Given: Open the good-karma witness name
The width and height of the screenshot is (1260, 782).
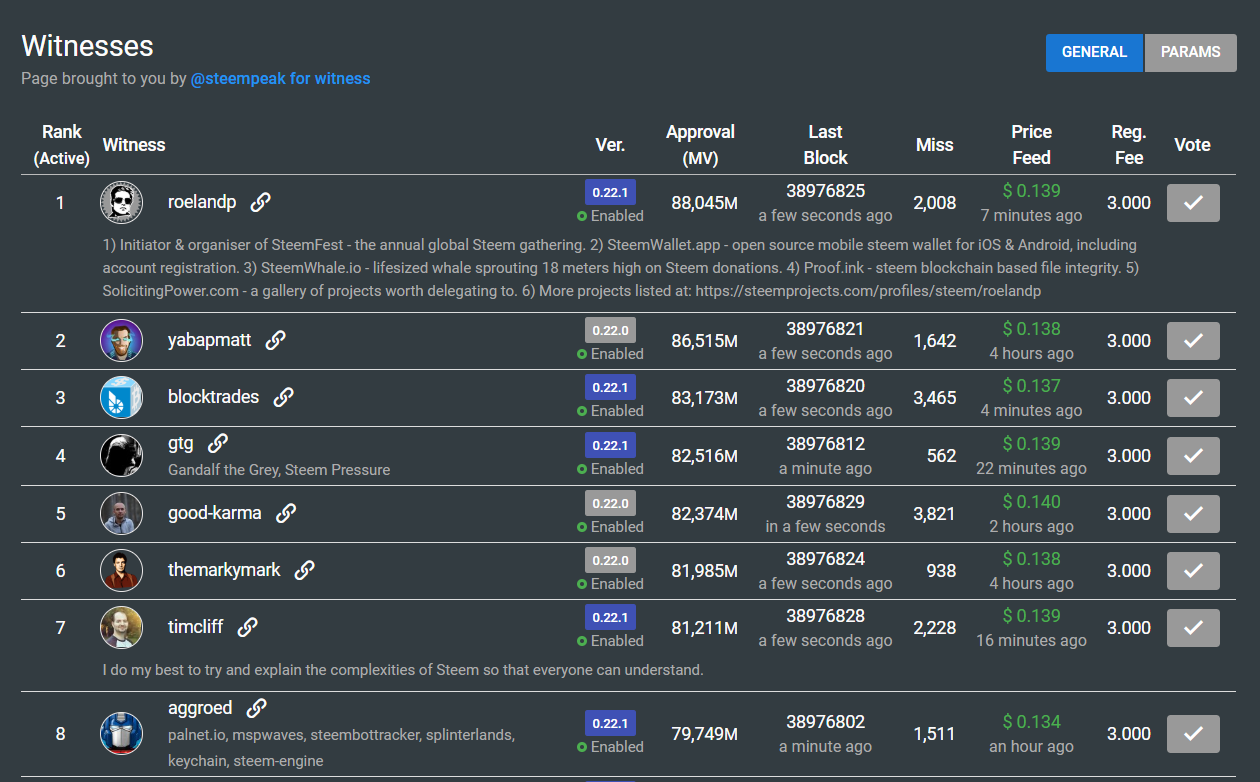Looking at the screenshot, I should click(214, 513).
